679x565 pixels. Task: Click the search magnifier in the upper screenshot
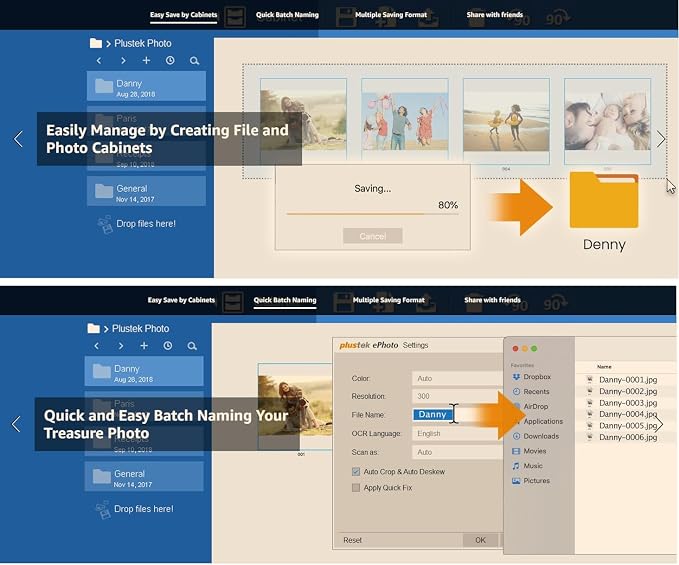[194, 61]
